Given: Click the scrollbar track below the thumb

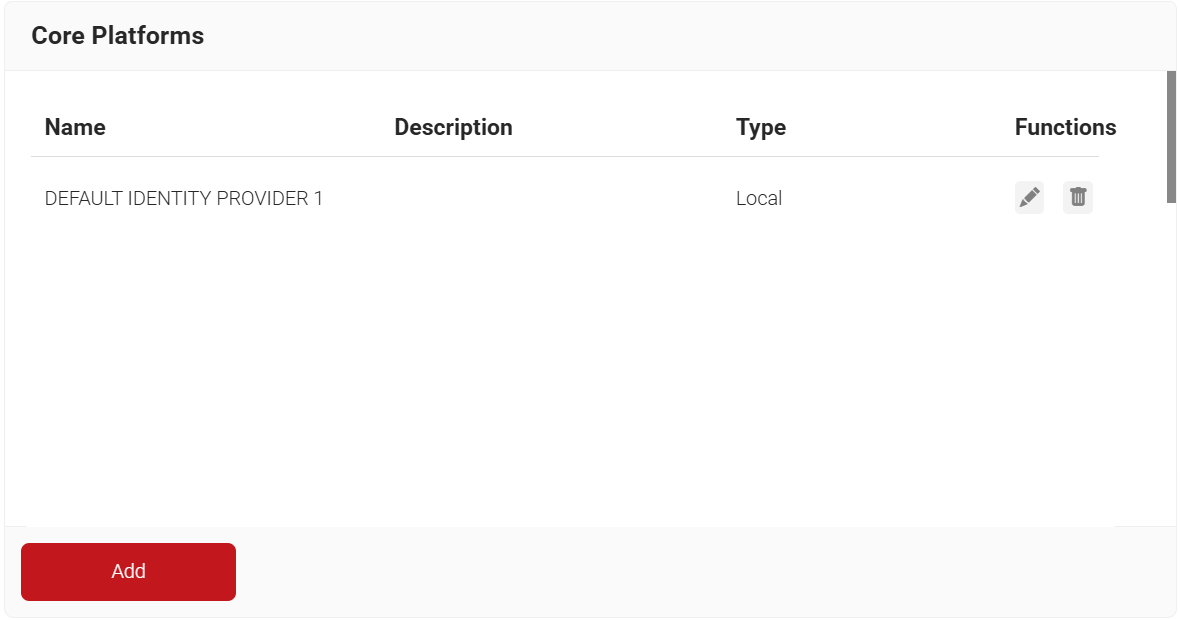Looking at the screenshot, I should (x=1171, y=360).
